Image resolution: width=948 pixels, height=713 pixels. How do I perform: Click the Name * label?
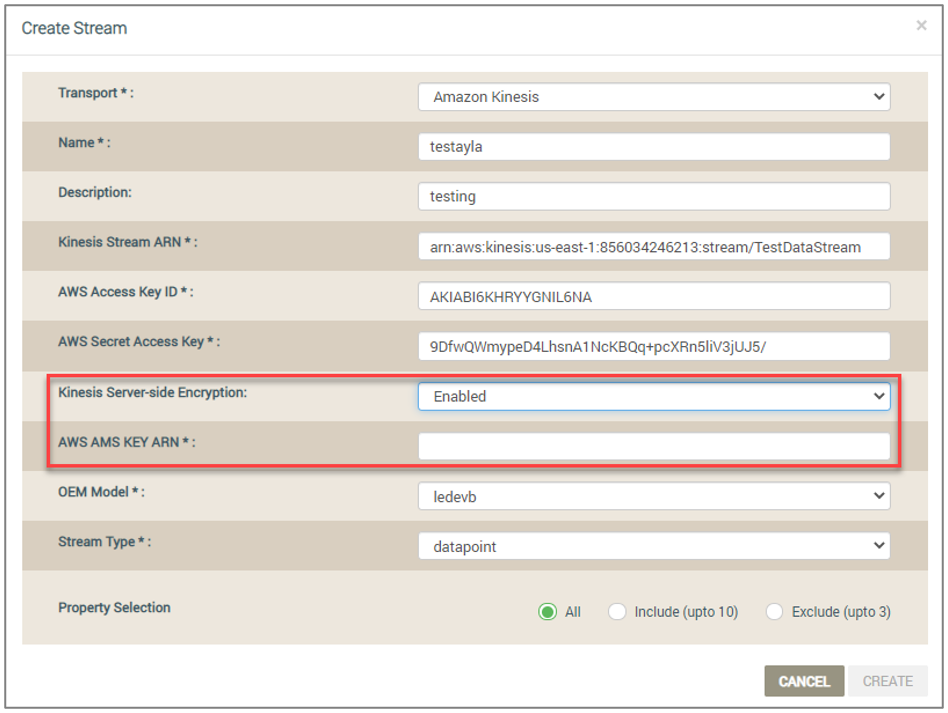[84, 143]
